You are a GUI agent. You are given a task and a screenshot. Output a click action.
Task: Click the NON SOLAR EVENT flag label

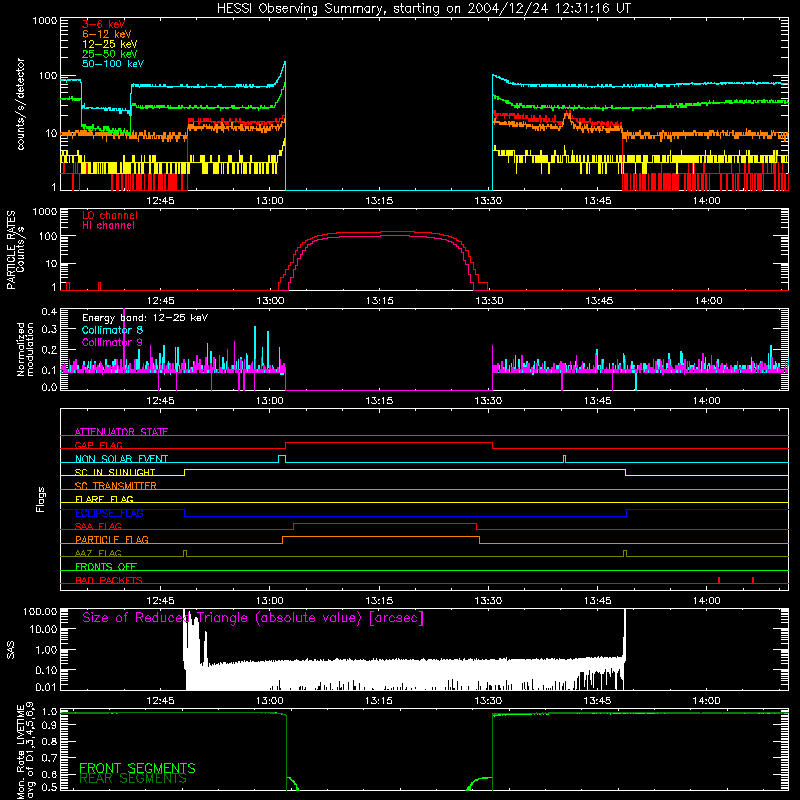point(121,459)
